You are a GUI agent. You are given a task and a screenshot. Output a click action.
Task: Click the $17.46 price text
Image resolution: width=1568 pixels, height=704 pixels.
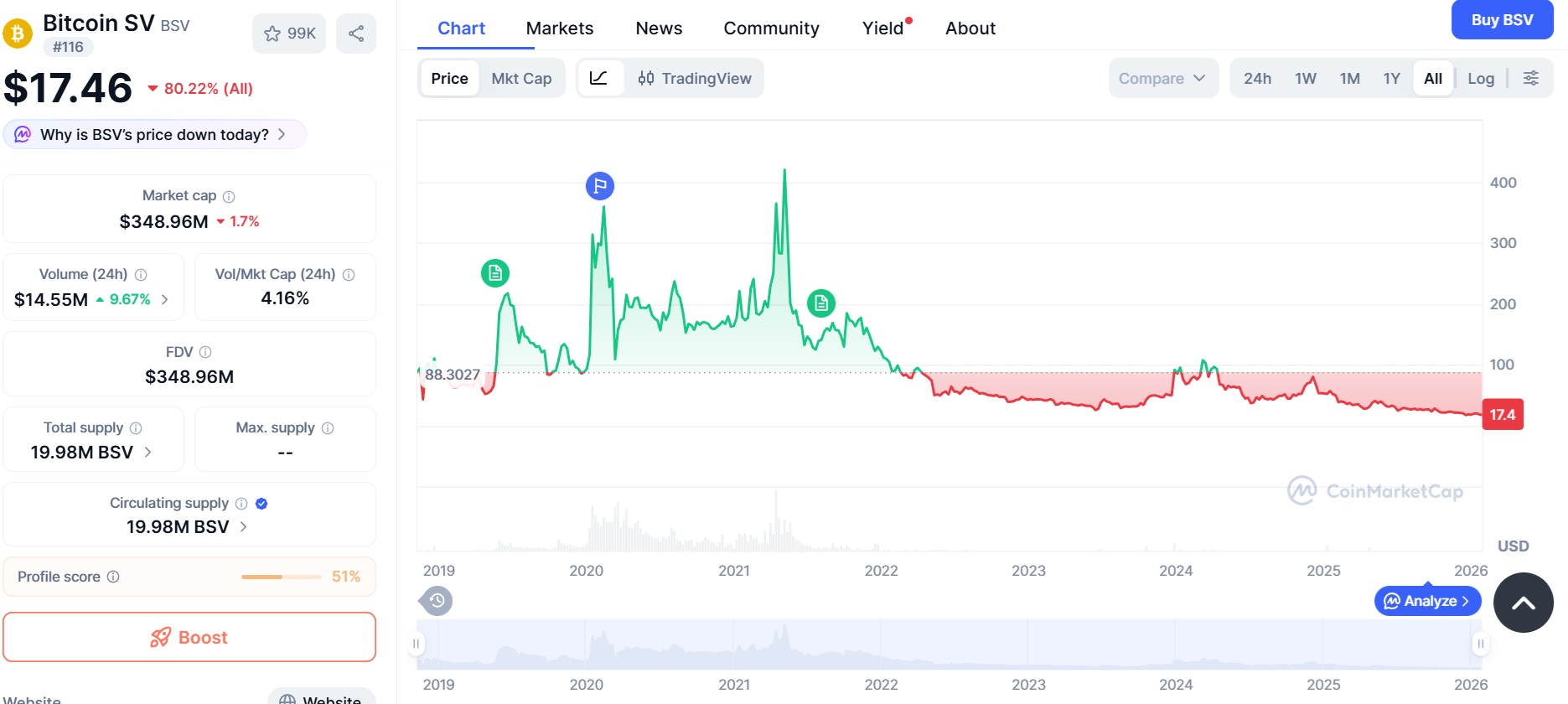(68, 88)
